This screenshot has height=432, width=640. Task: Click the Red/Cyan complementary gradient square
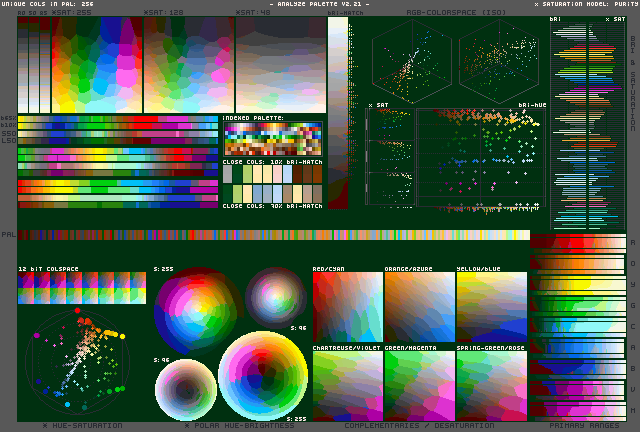(347, 307)
